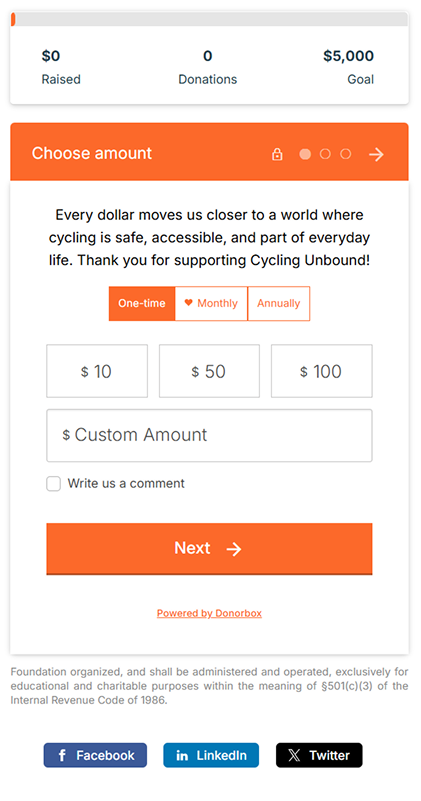Select the One-time donation frequency
The height and width of the screenshot is (801, 421).
142,303
